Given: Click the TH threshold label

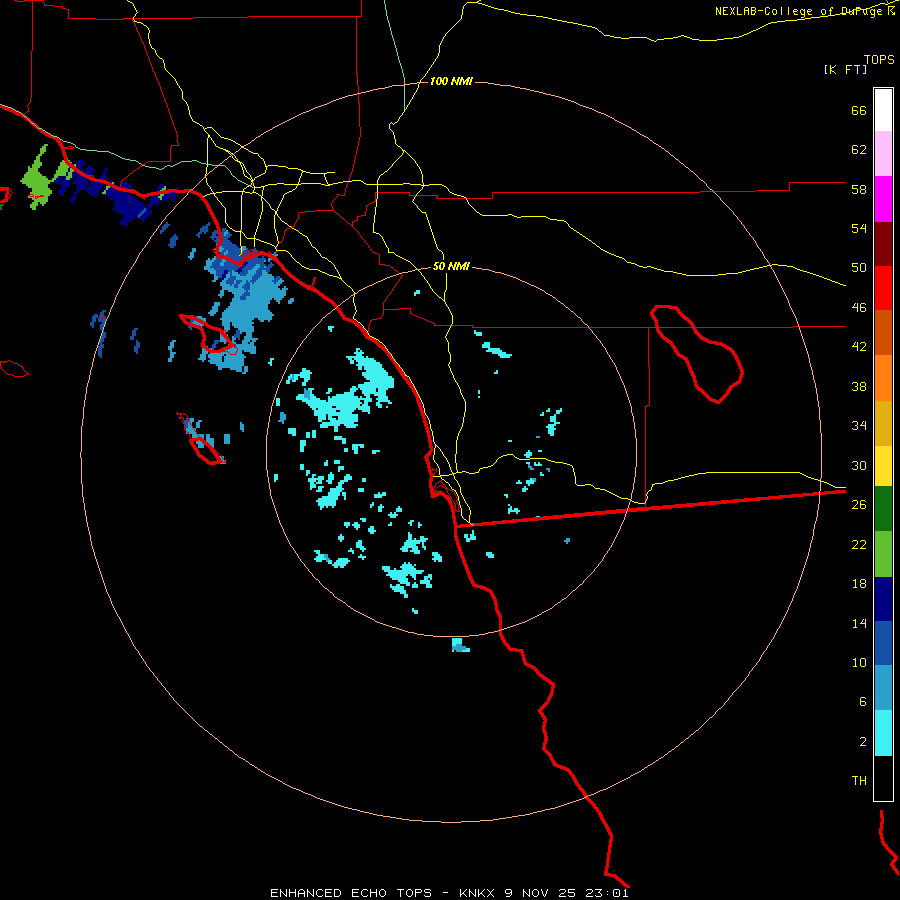Looking at the screenshot, I should 859,780.
